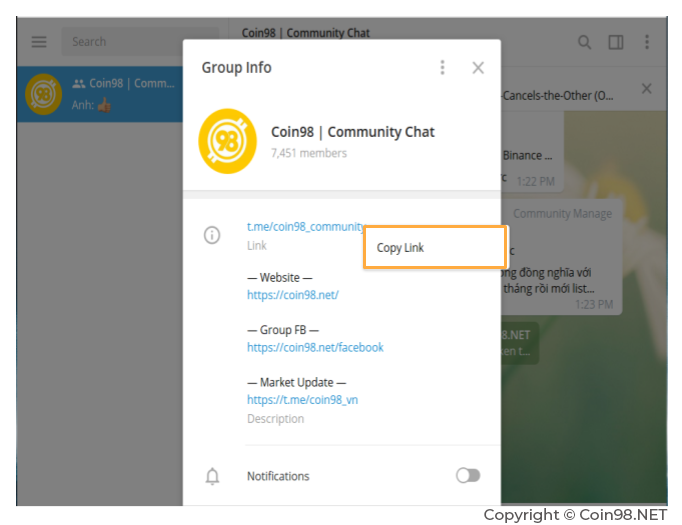682x525 pixels.
Task: Click the Description label
Action: (x=275, y=419)
